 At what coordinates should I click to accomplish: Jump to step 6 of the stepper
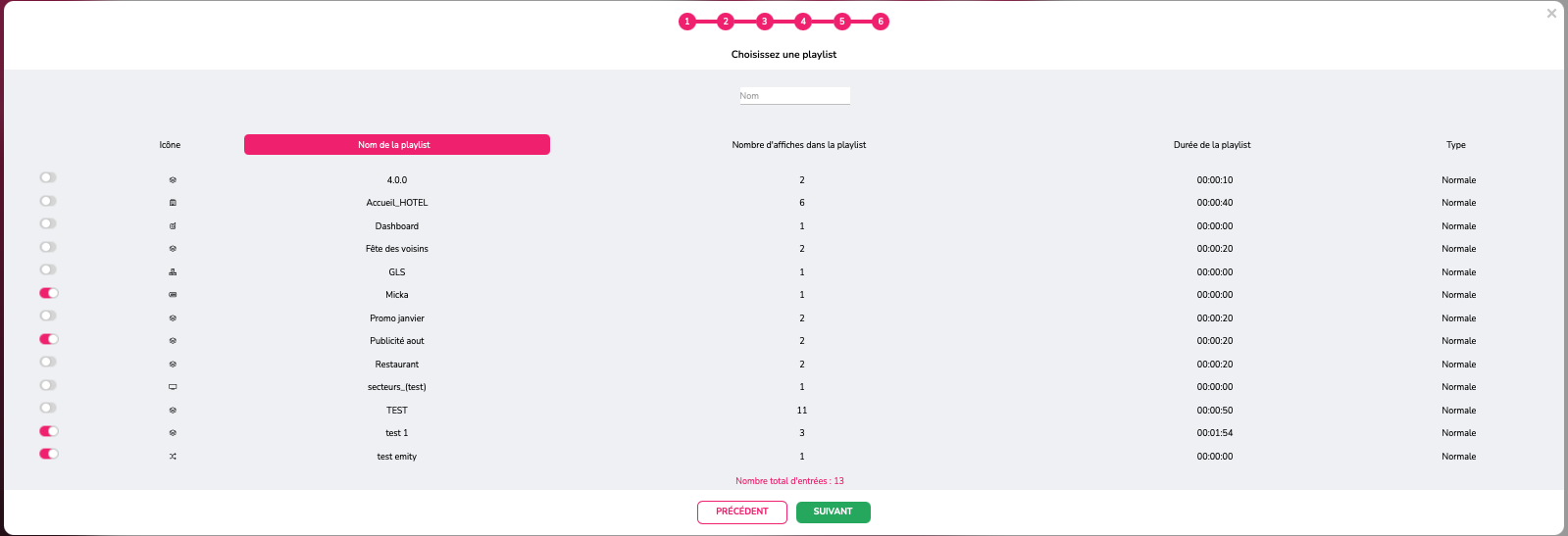tap(881, 22)
